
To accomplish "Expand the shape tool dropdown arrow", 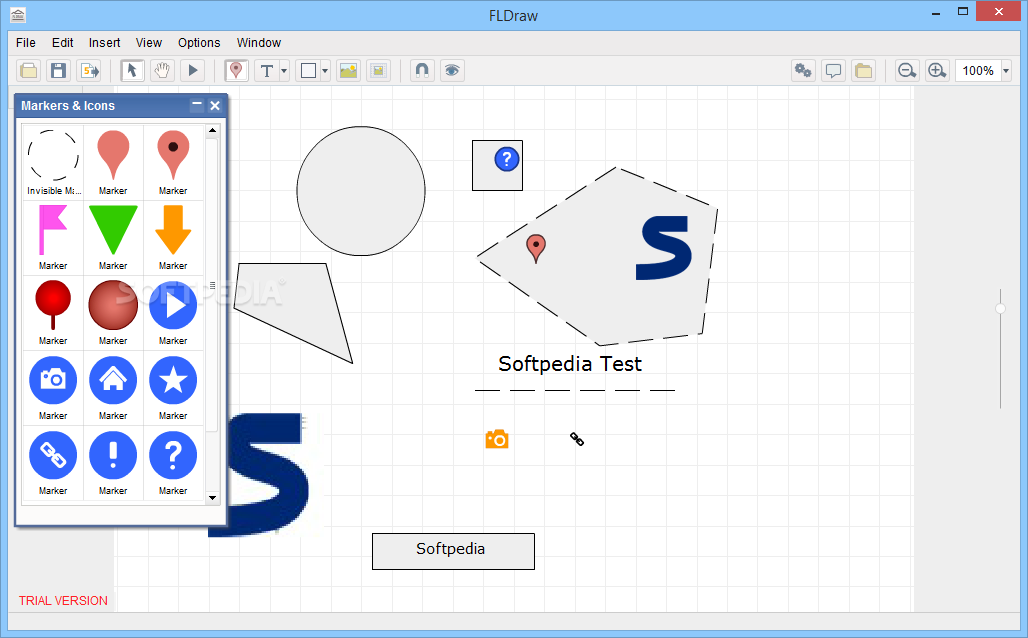I will coord(325,70).
